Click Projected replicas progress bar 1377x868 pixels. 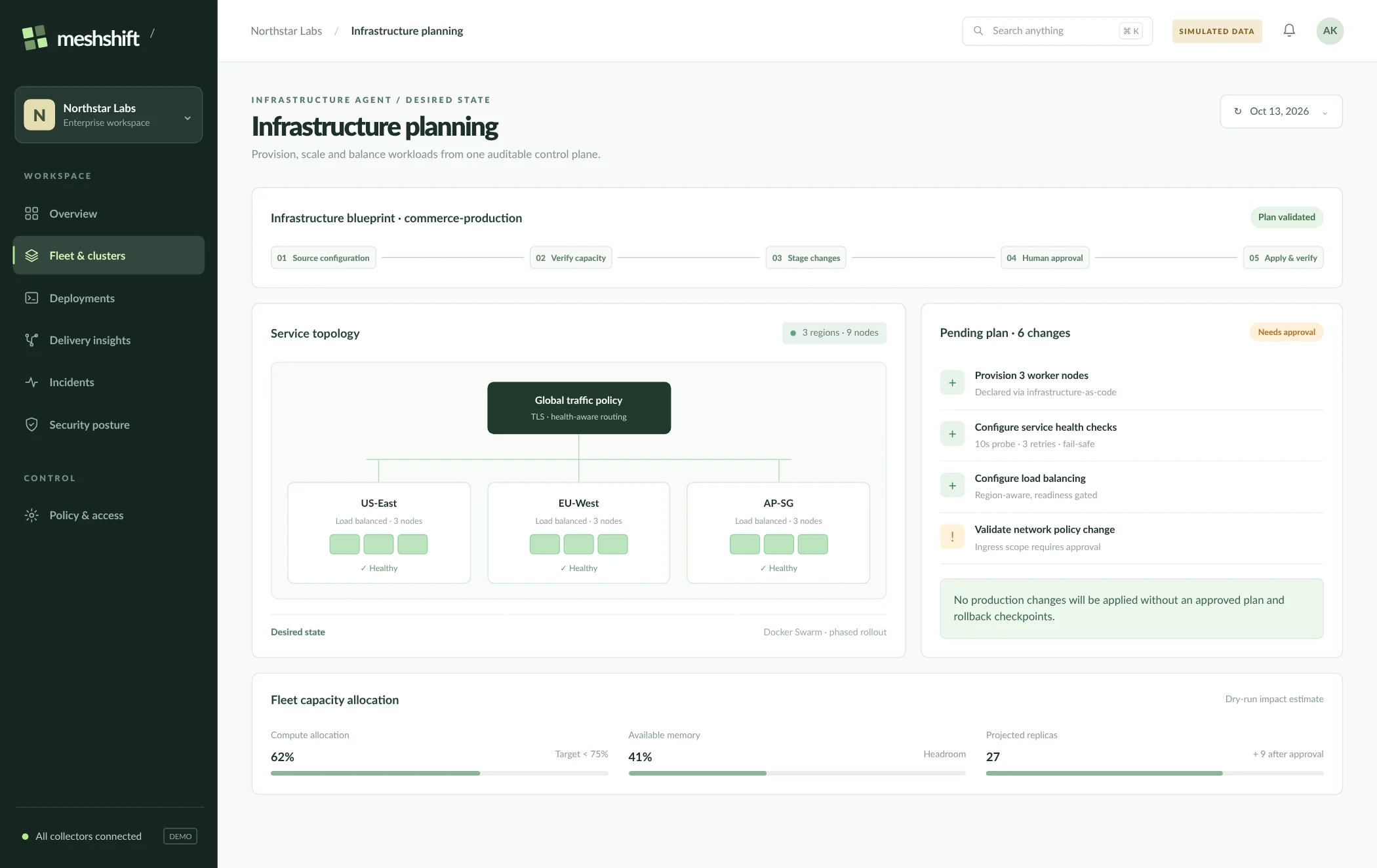coord(1155,774)
